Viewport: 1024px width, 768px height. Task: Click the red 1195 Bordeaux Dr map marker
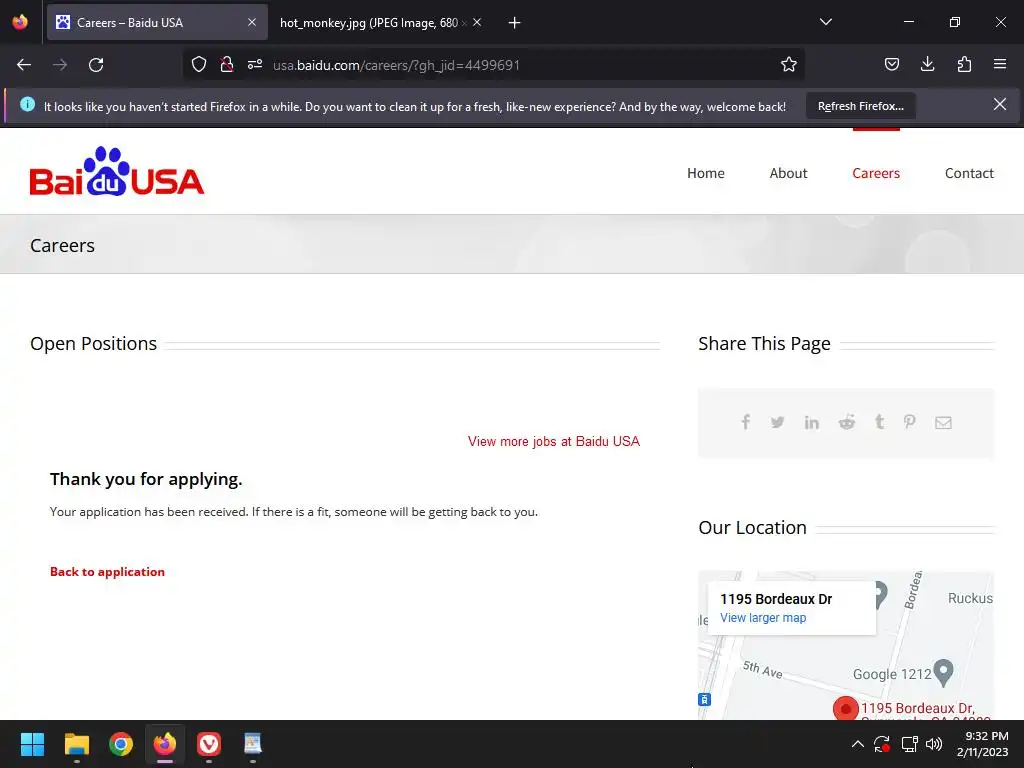845,709
